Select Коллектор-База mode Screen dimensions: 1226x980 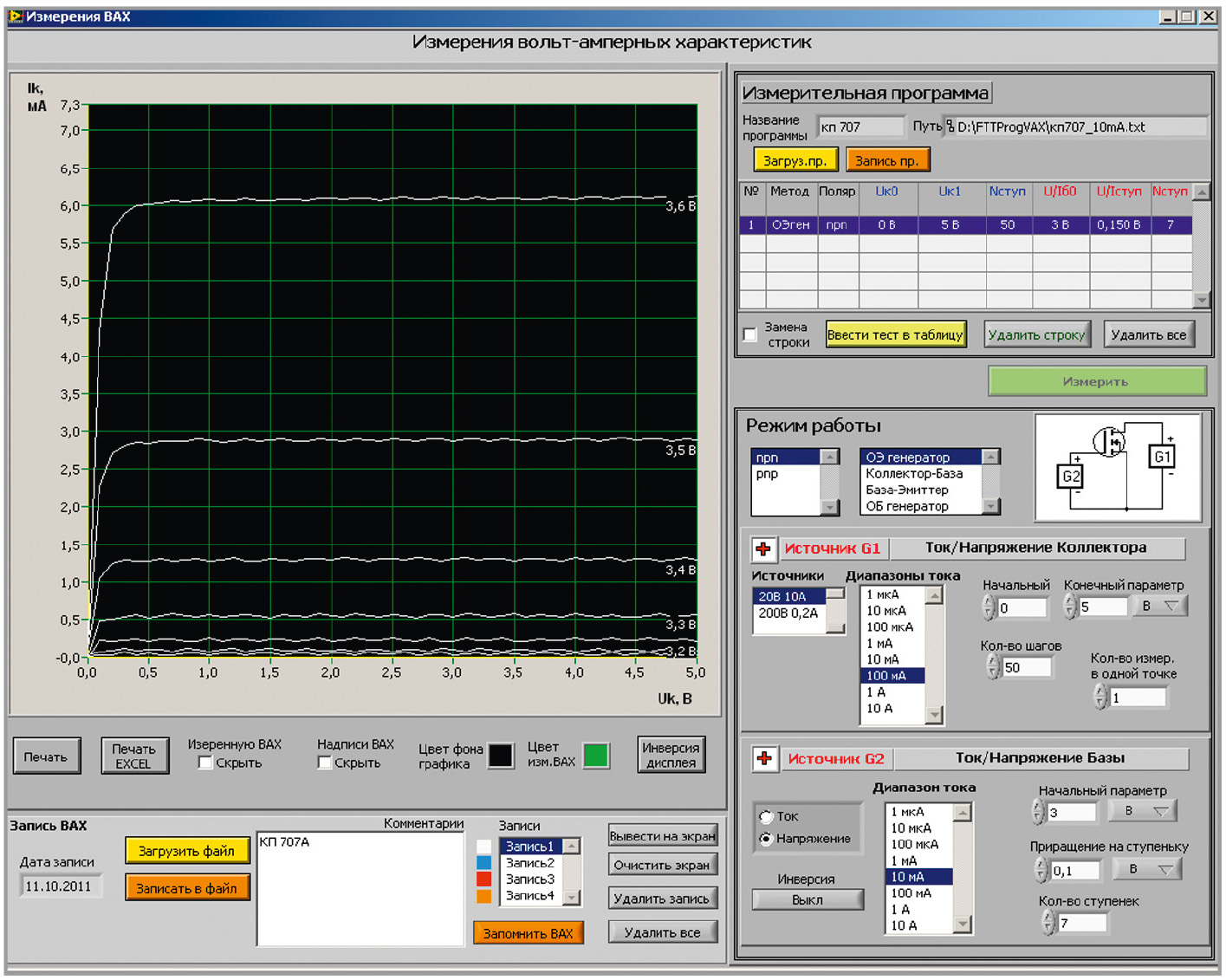921,474
